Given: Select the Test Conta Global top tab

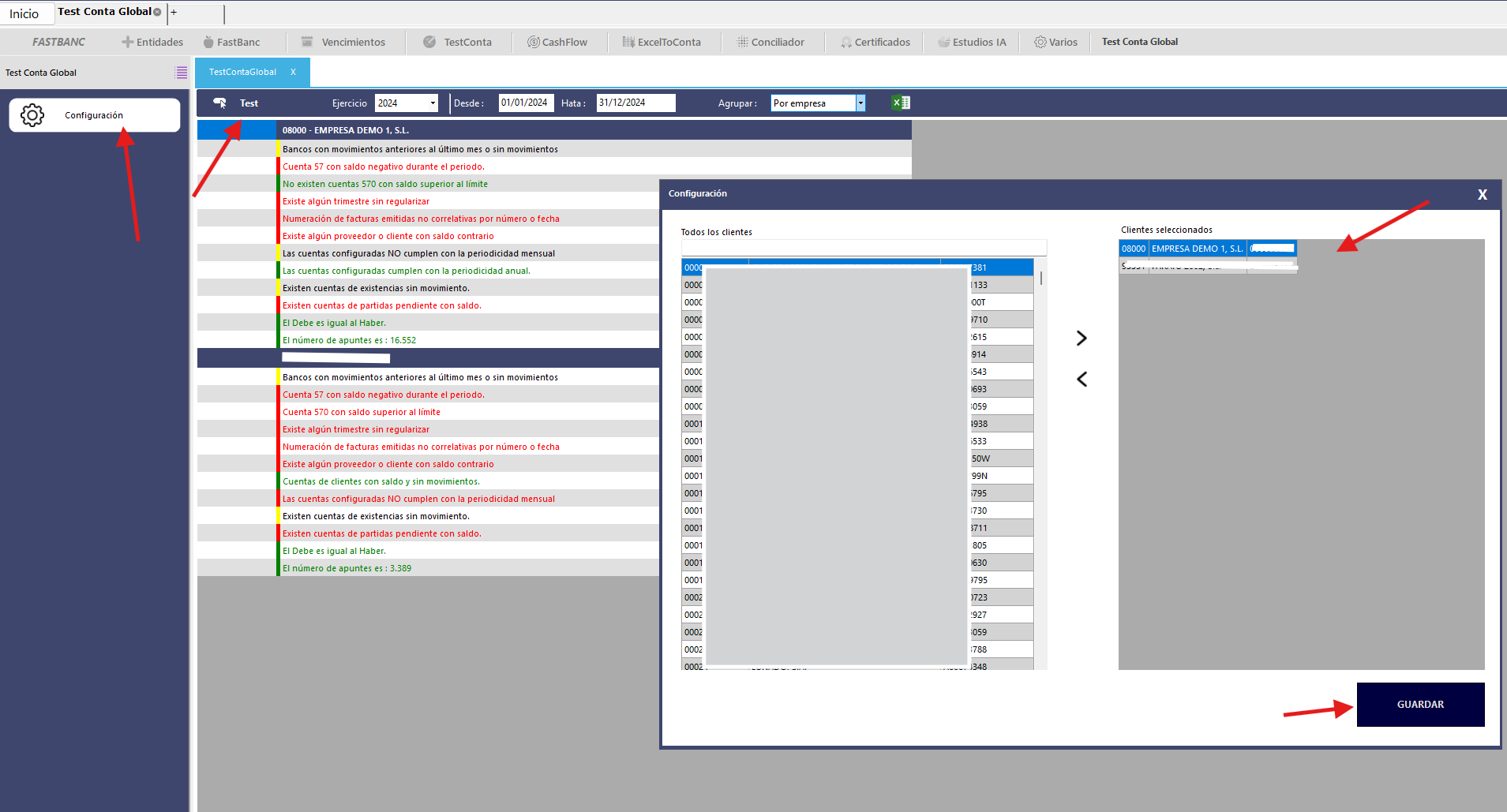Looking at the screenshot, I should point(104,12).
